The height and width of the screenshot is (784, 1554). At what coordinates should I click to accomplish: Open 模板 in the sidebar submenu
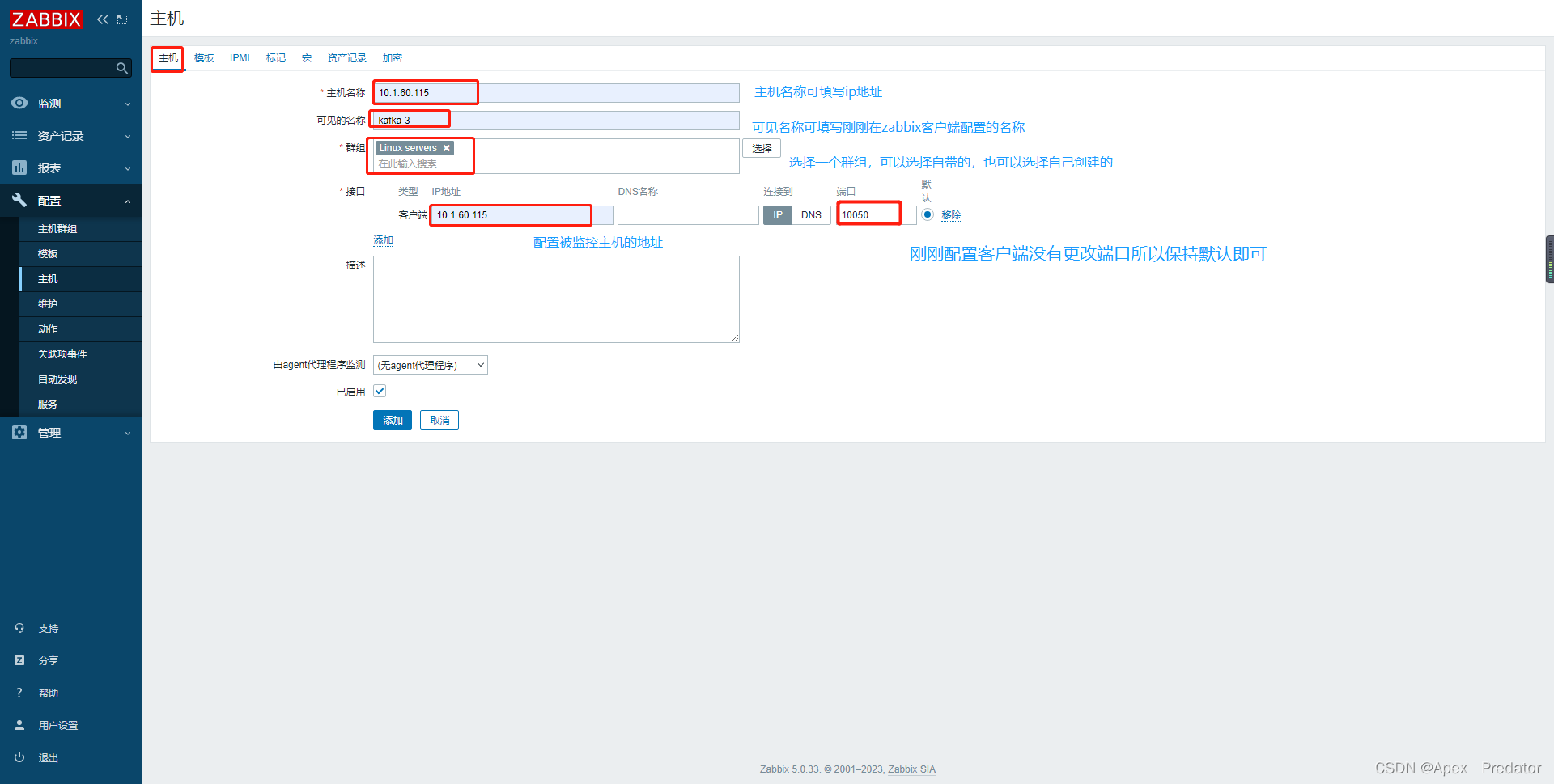click(80, 254)
